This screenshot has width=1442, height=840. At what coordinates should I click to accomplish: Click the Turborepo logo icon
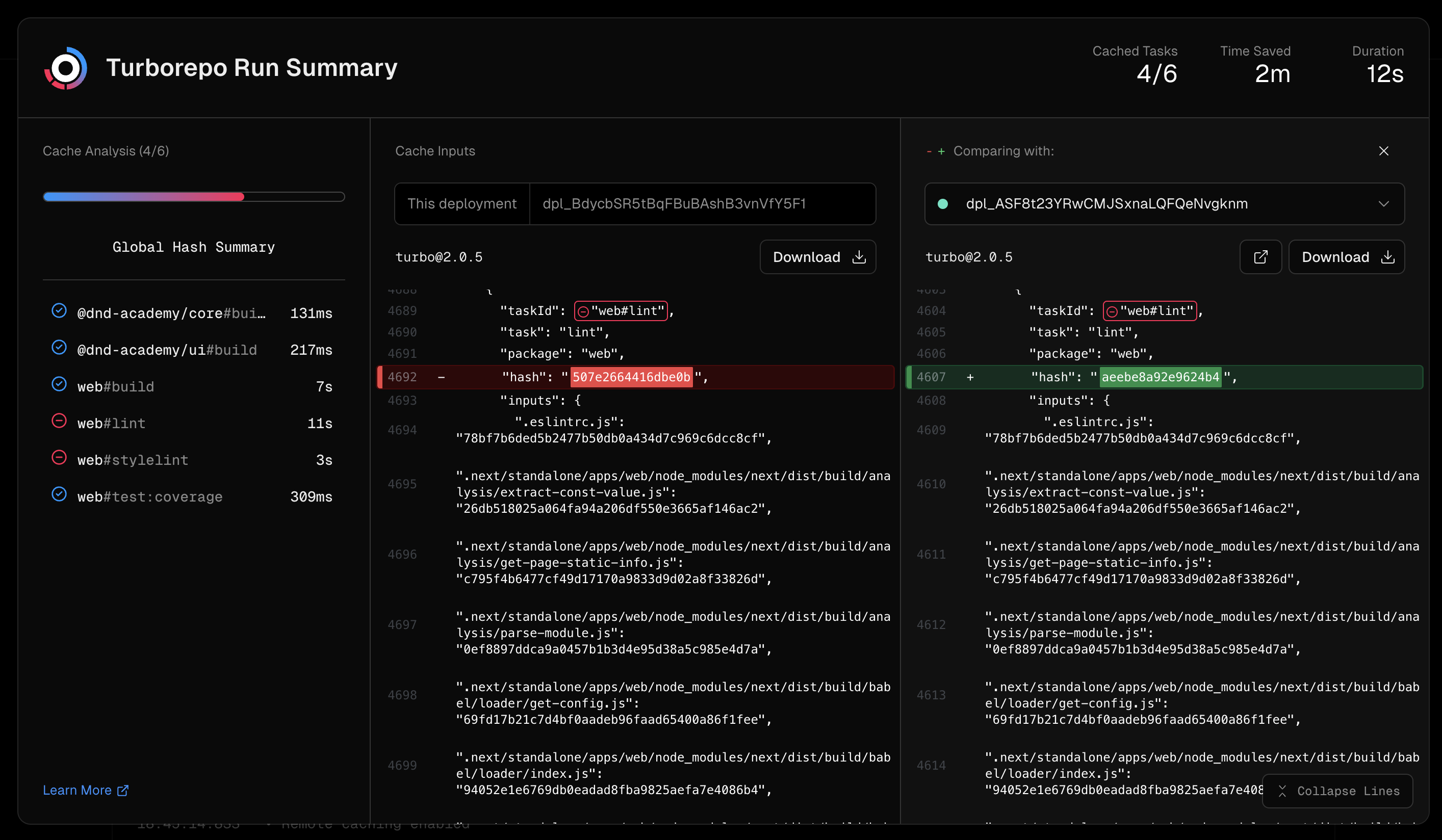pos(66,68)
